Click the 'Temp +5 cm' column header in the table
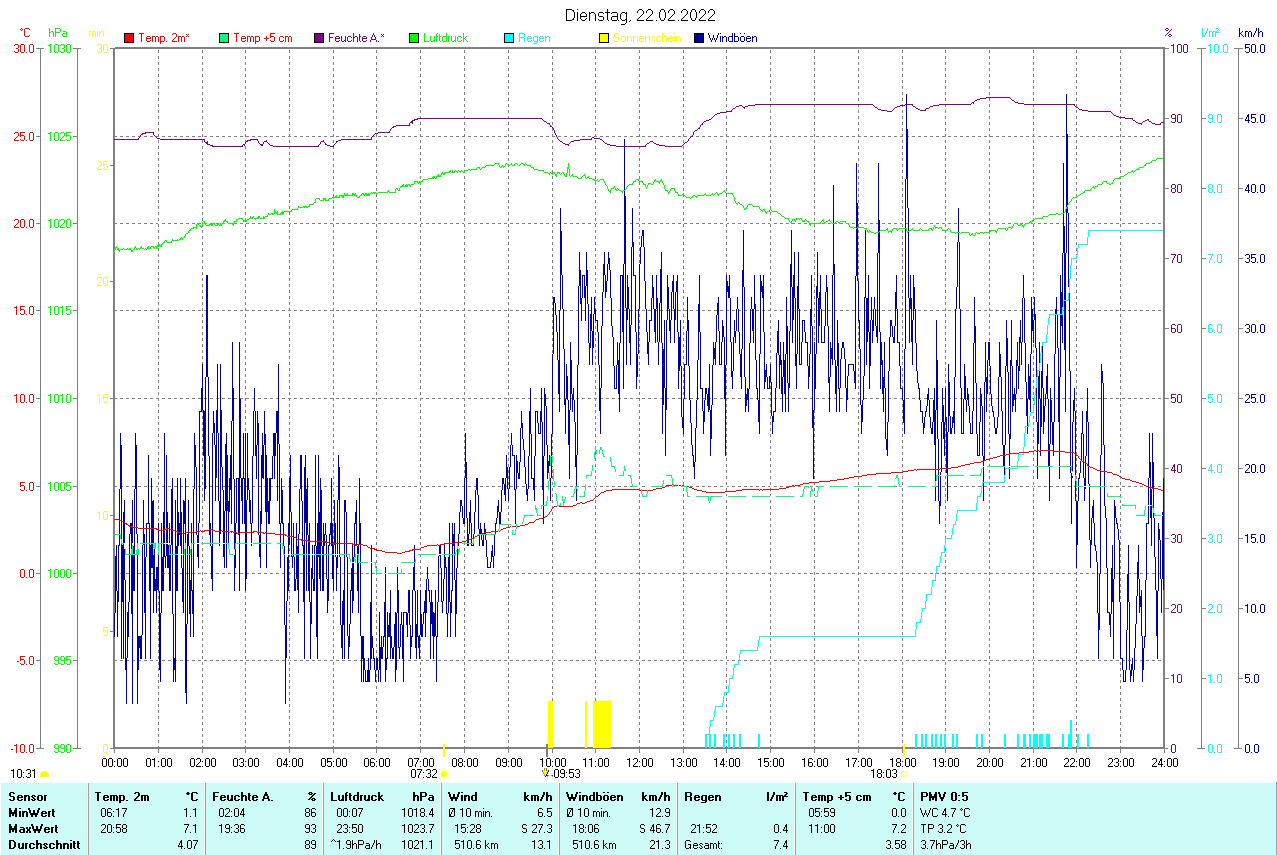The height and width of the screenshot is (855, 1277). pos(836,797)
